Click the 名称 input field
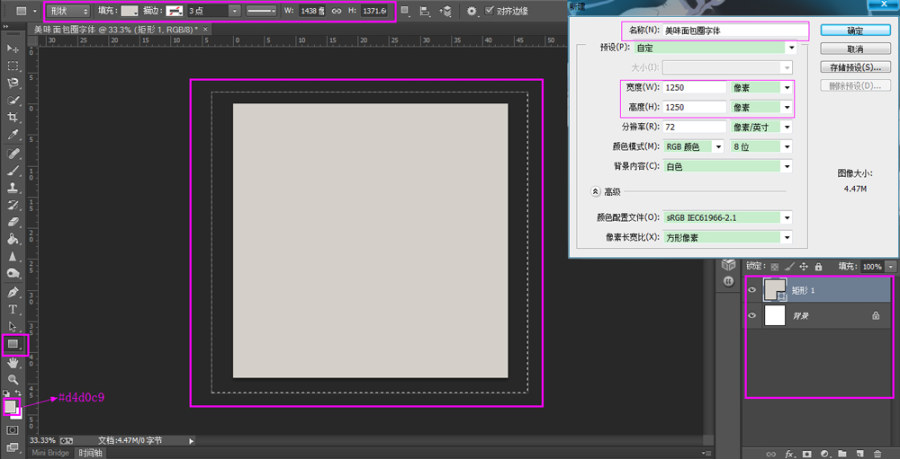 pos(734,31)
